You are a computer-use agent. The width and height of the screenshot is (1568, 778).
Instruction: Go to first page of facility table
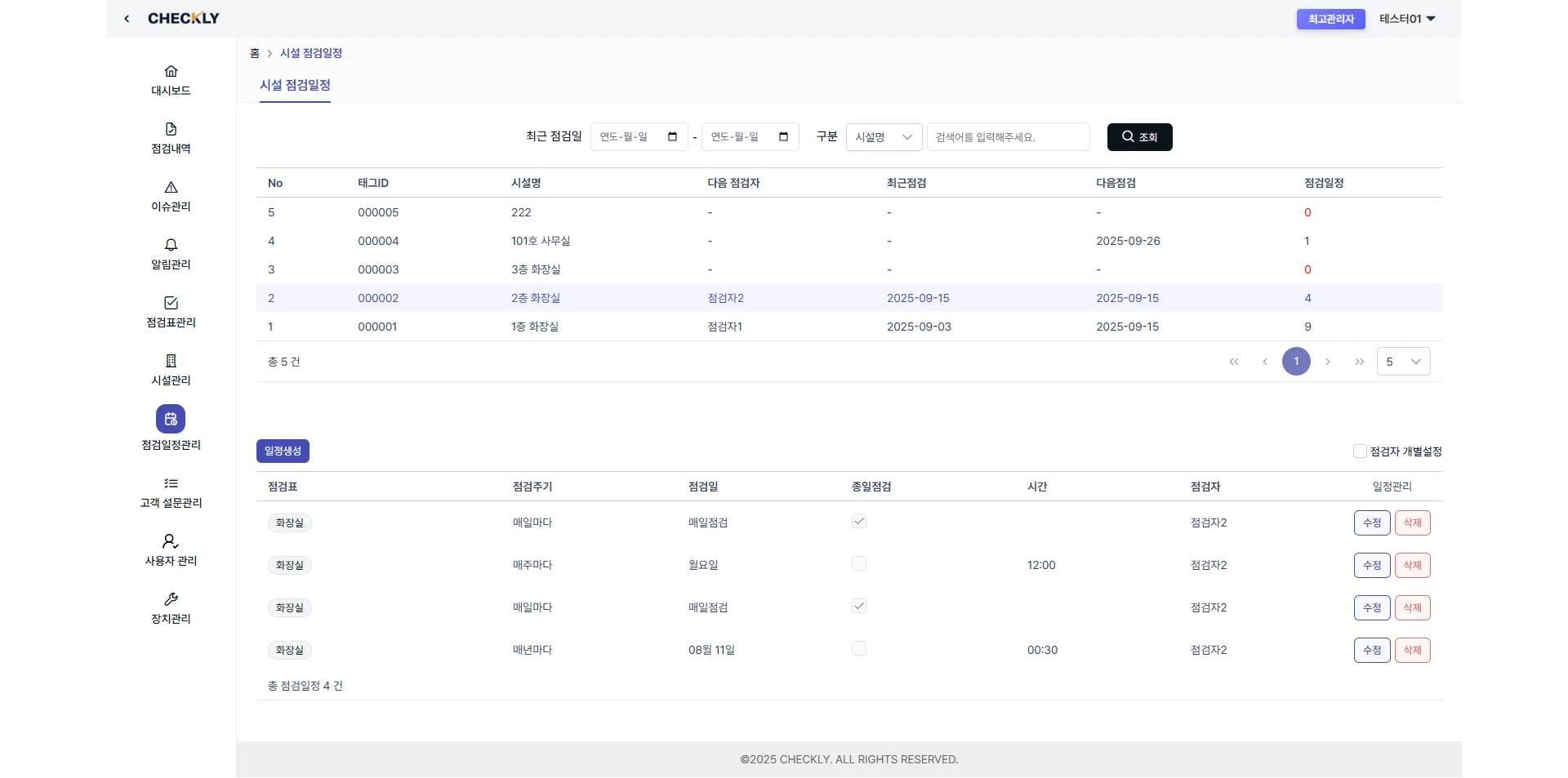pyautogui.click(x=1234, y=362)
